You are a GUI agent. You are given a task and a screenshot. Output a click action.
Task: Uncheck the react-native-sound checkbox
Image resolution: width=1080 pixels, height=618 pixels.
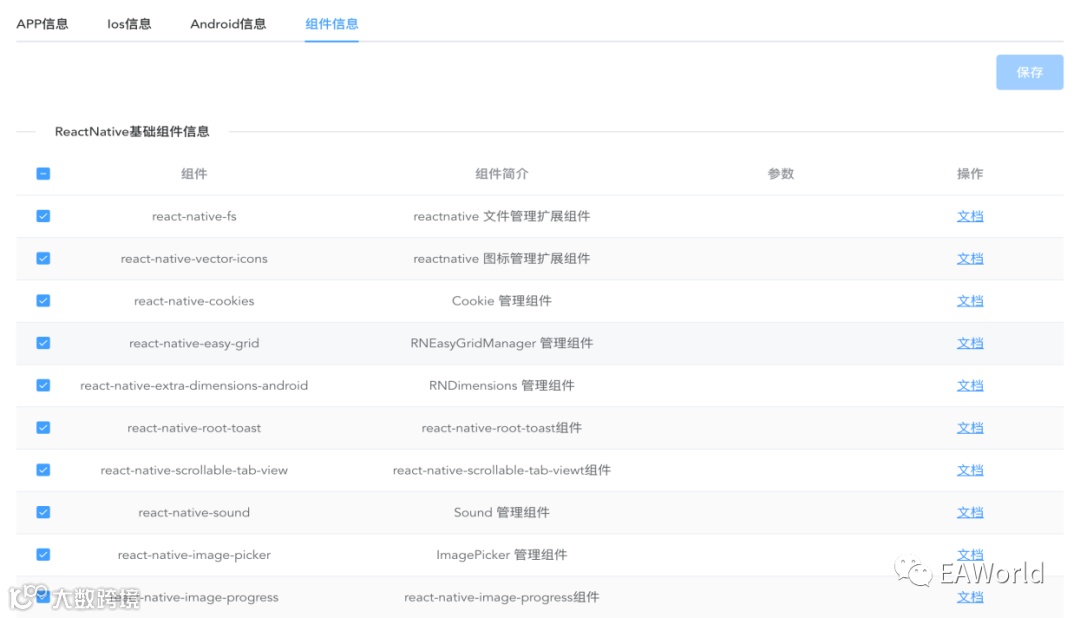pyautogui.click(x=43, y=513)
